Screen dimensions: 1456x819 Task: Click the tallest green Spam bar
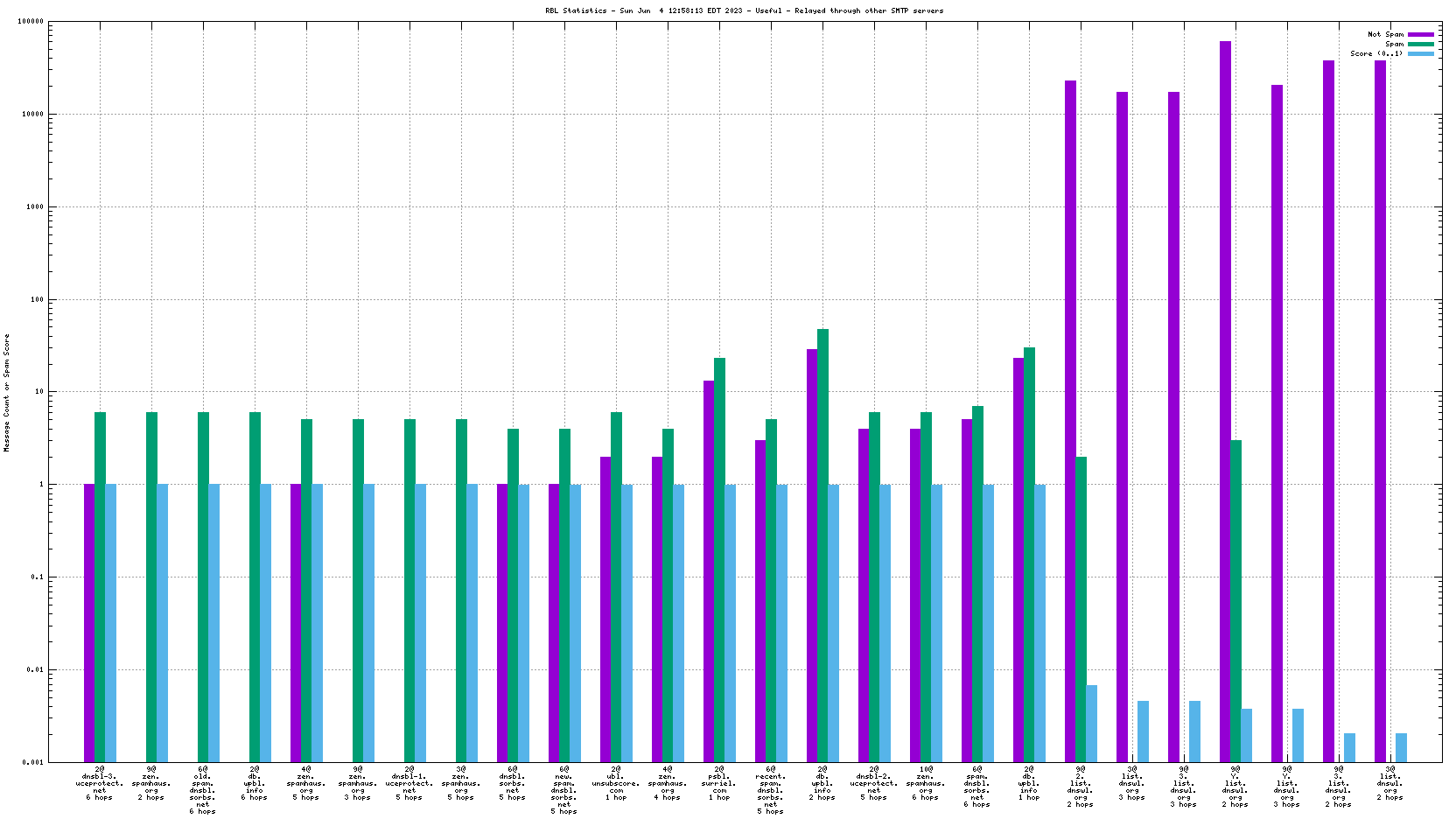(x=822, y=544)
